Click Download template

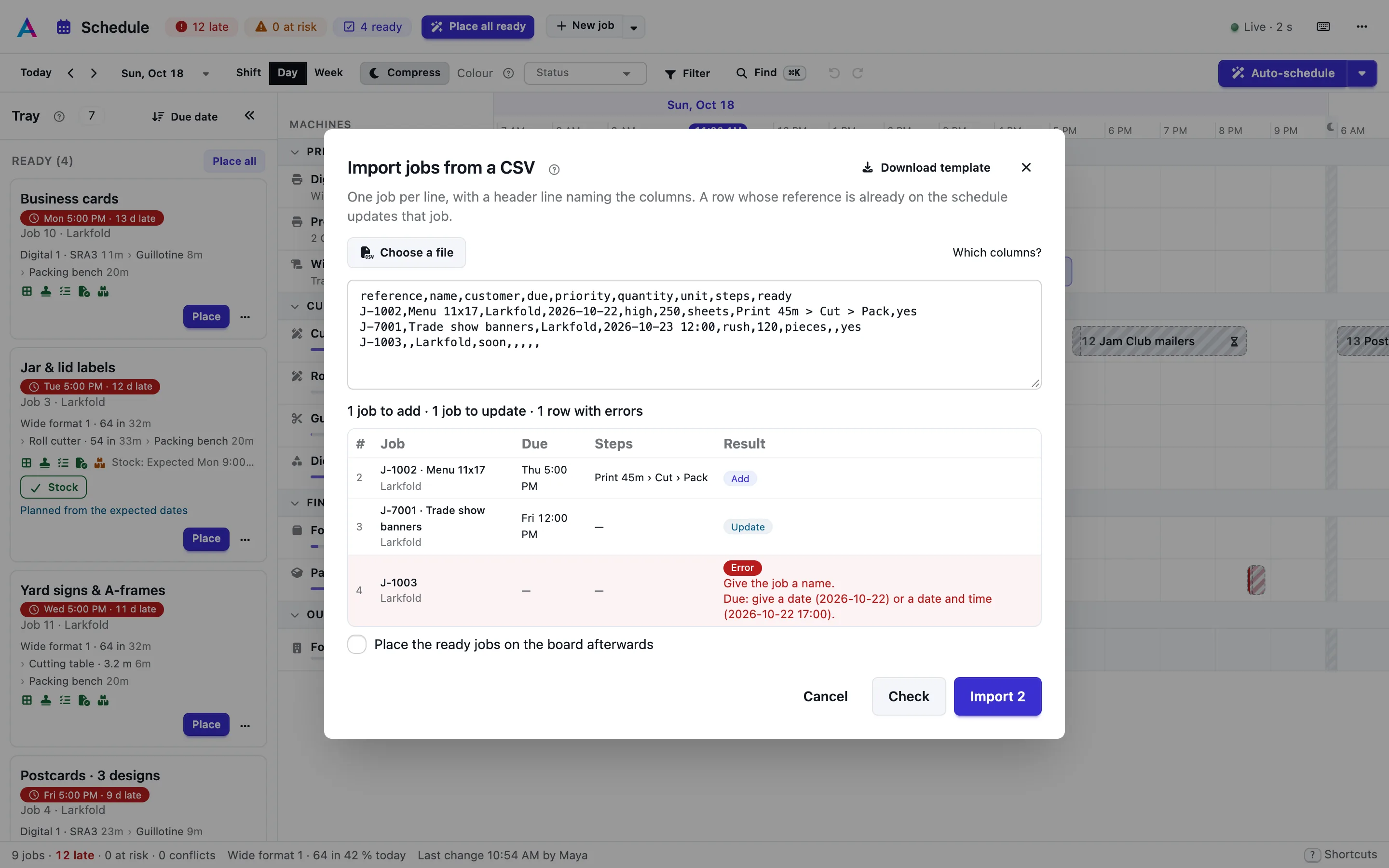click(926, 168)
